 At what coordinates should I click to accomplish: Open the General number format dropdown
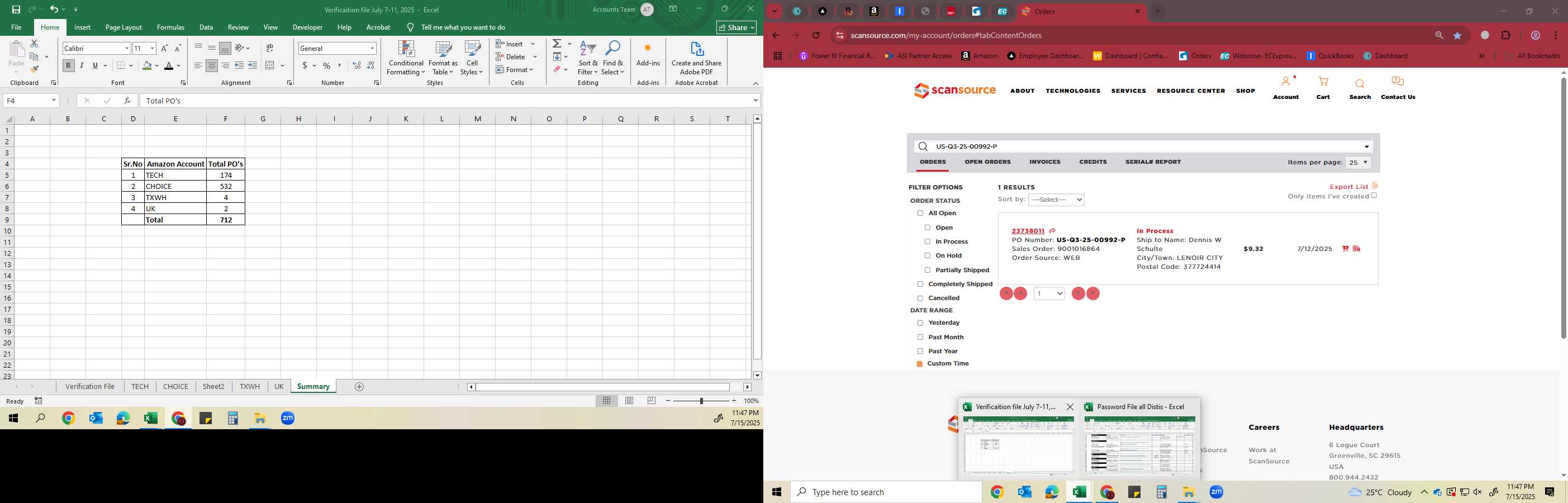(372, 48)
